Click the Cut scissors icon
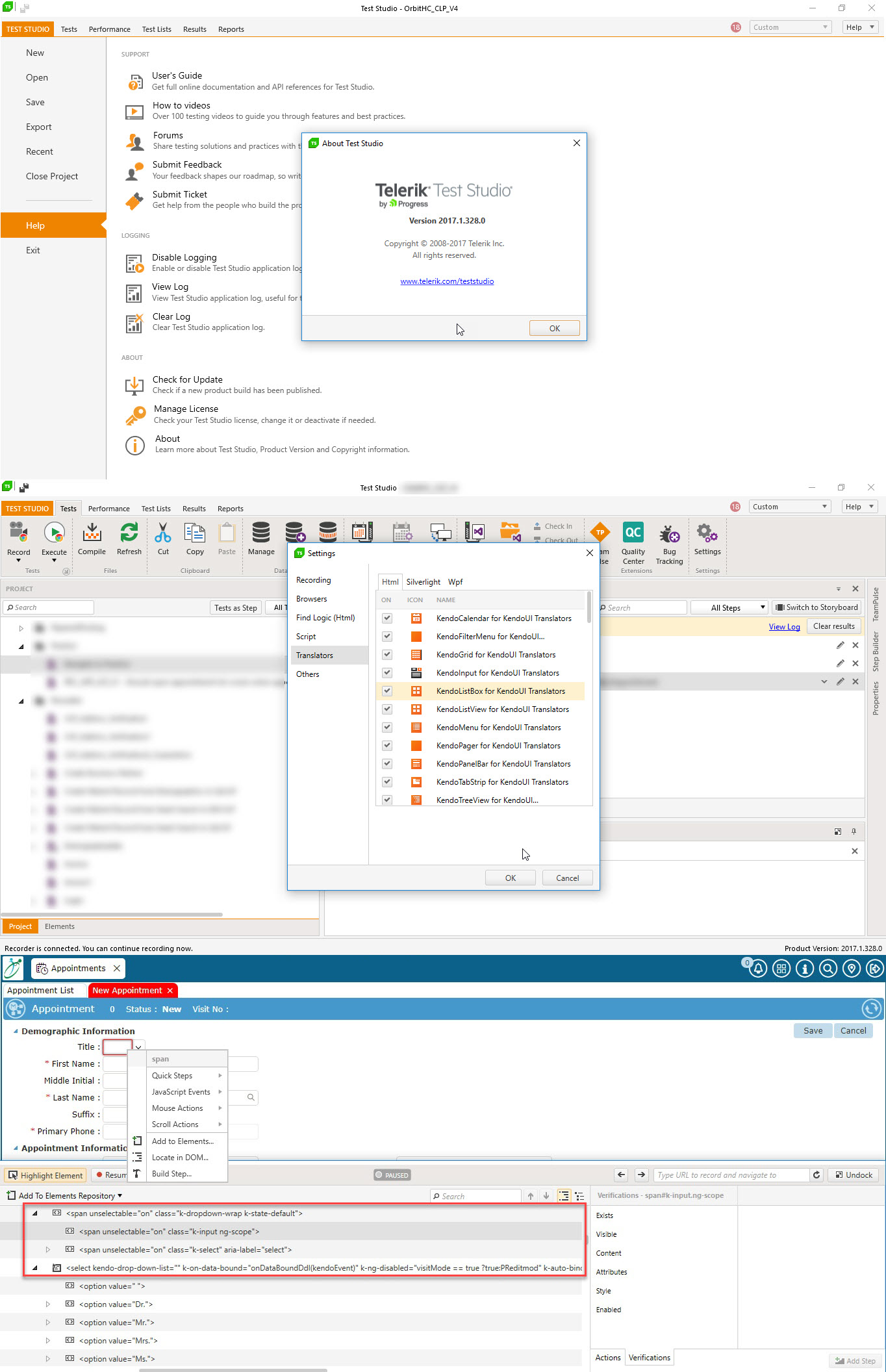Screen dimensions: 886x1372 click(x=163, y=535)
